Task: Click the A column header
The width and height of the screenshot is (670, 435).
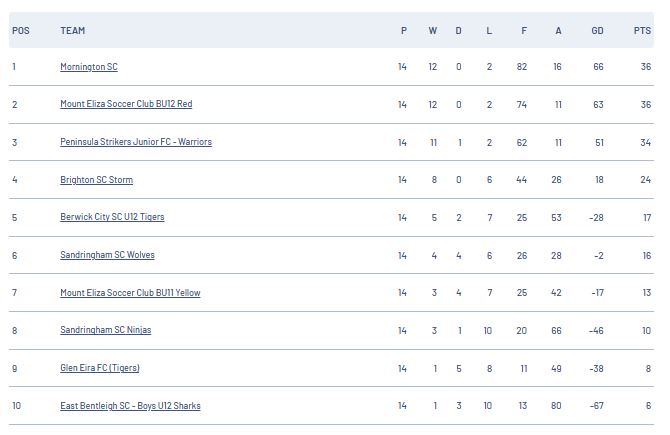Action: tap(558, 31)
